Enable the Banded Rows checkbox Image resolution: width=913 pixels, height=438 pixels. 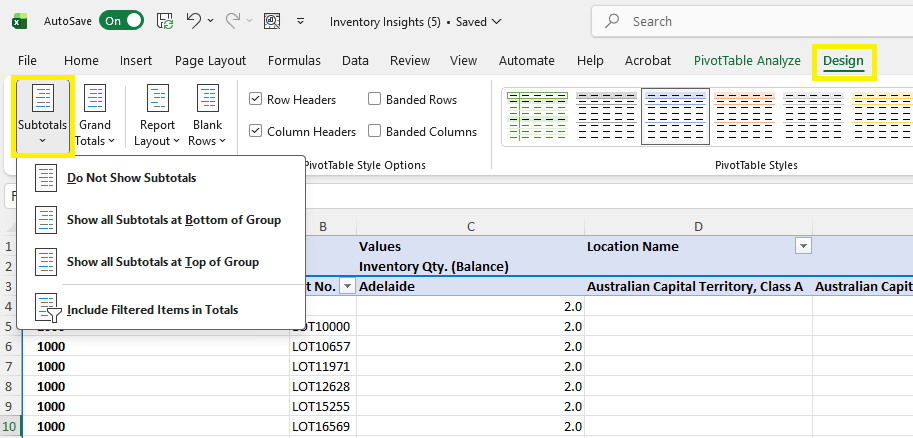coord(375,99)
